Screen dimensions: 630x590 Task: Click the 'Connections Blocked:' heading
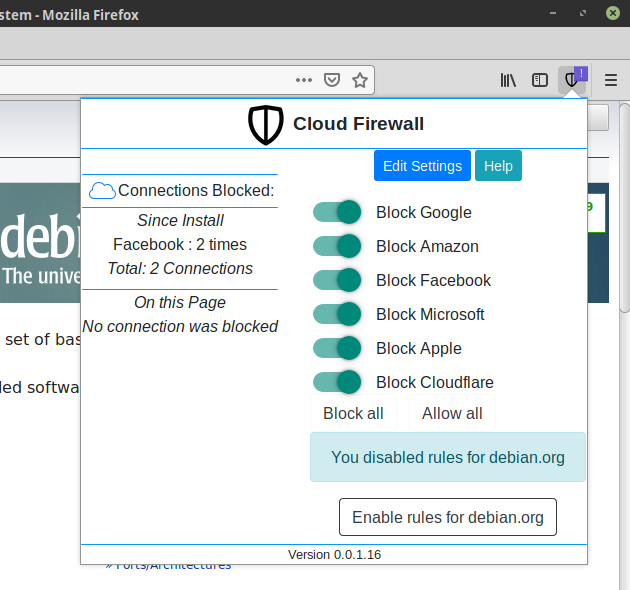(196, 191)
